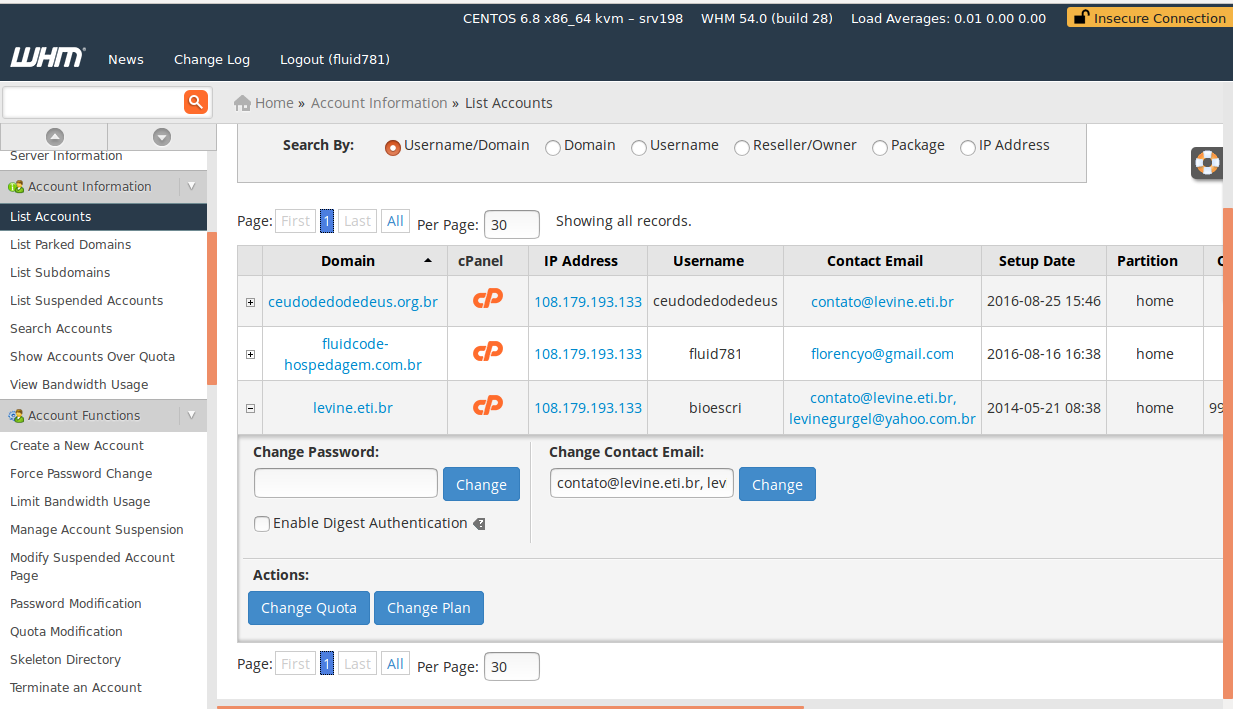Select Reseller/Owner search option
This screenshot has height=709, width=1233.
(x=741, y=147)
